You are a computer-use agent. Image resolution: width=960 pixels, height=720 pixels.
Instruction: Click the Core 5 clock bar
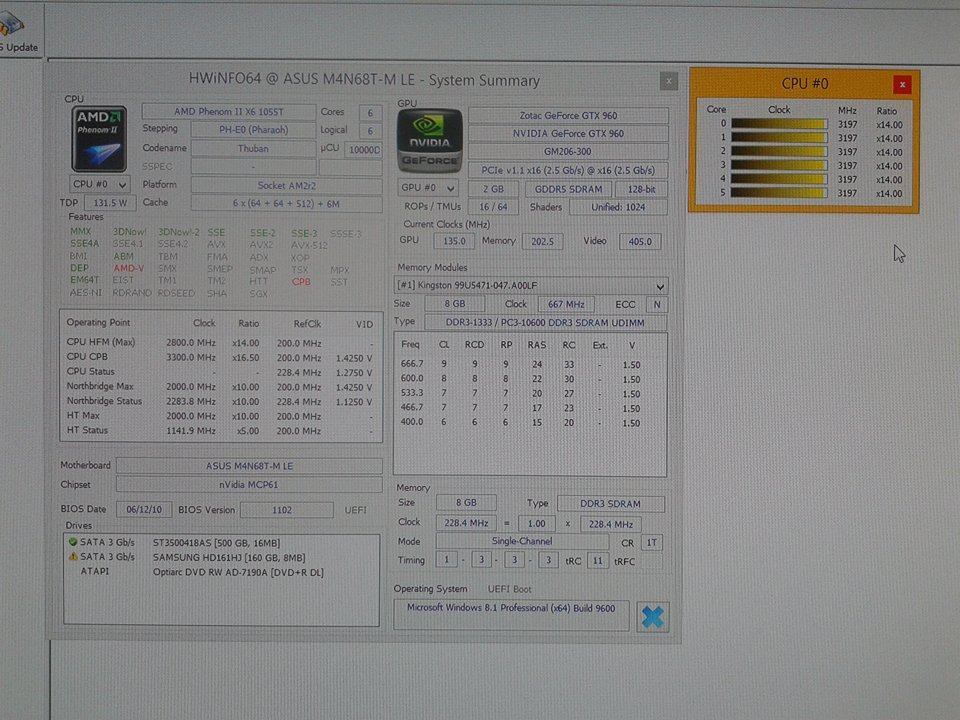coord(779,193)
